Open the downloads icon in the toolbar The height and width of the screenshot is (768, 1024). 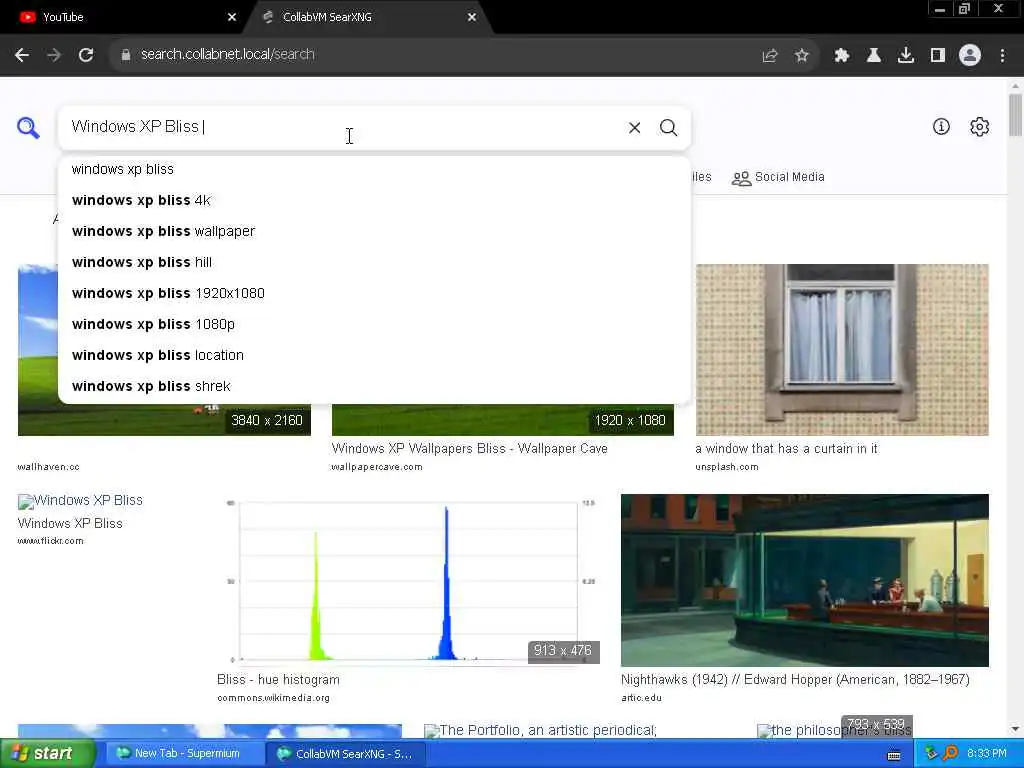[906, 56]
